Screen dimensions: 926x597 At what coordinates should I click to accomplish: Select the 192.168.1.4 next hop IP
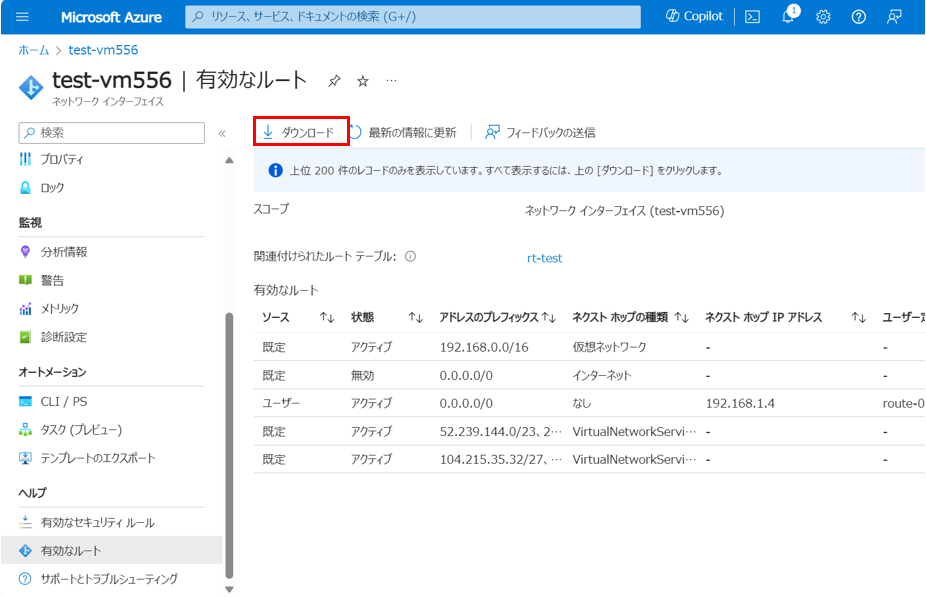[x=741, y=403]
